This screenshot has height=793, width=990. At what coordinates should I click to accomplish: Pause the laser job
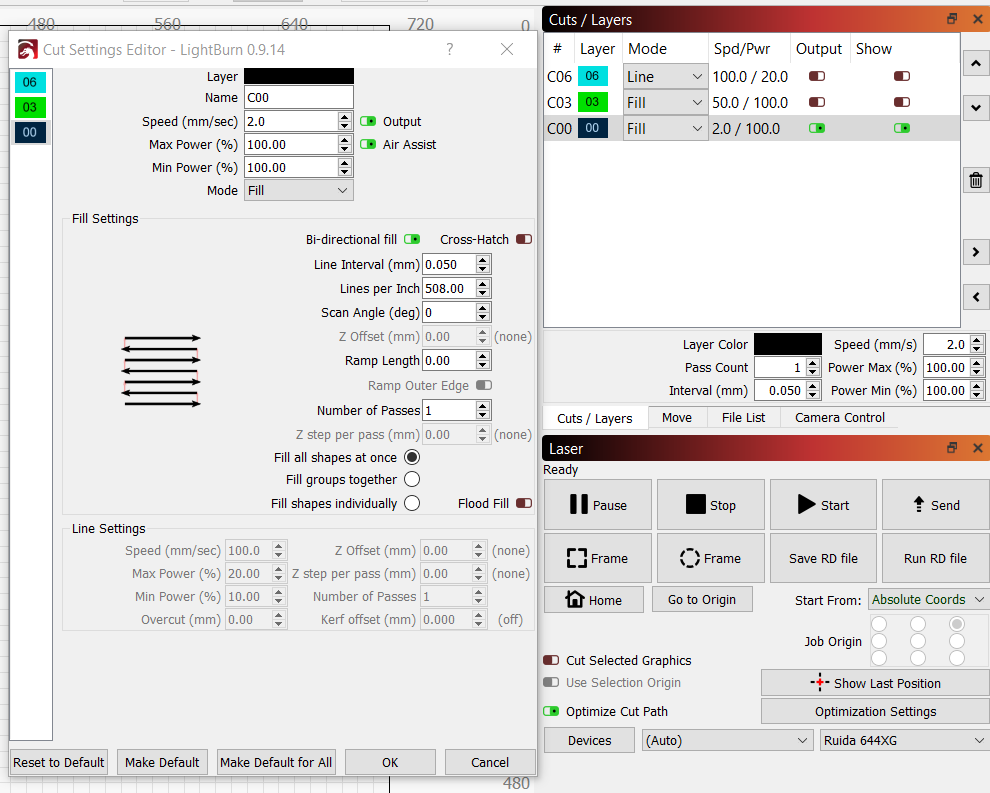[x=597, y=504]
